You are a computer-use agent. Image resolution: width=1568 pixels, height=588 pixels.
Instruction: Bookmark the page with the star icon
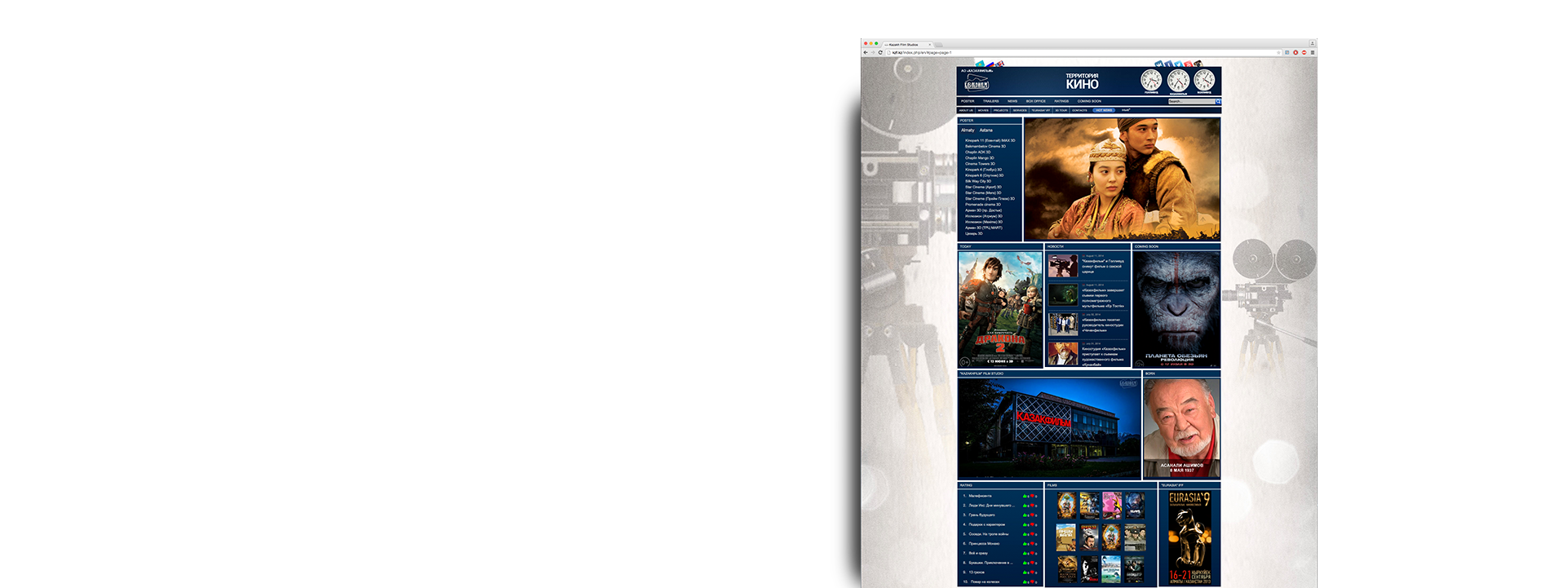(x=1278, y=52)
